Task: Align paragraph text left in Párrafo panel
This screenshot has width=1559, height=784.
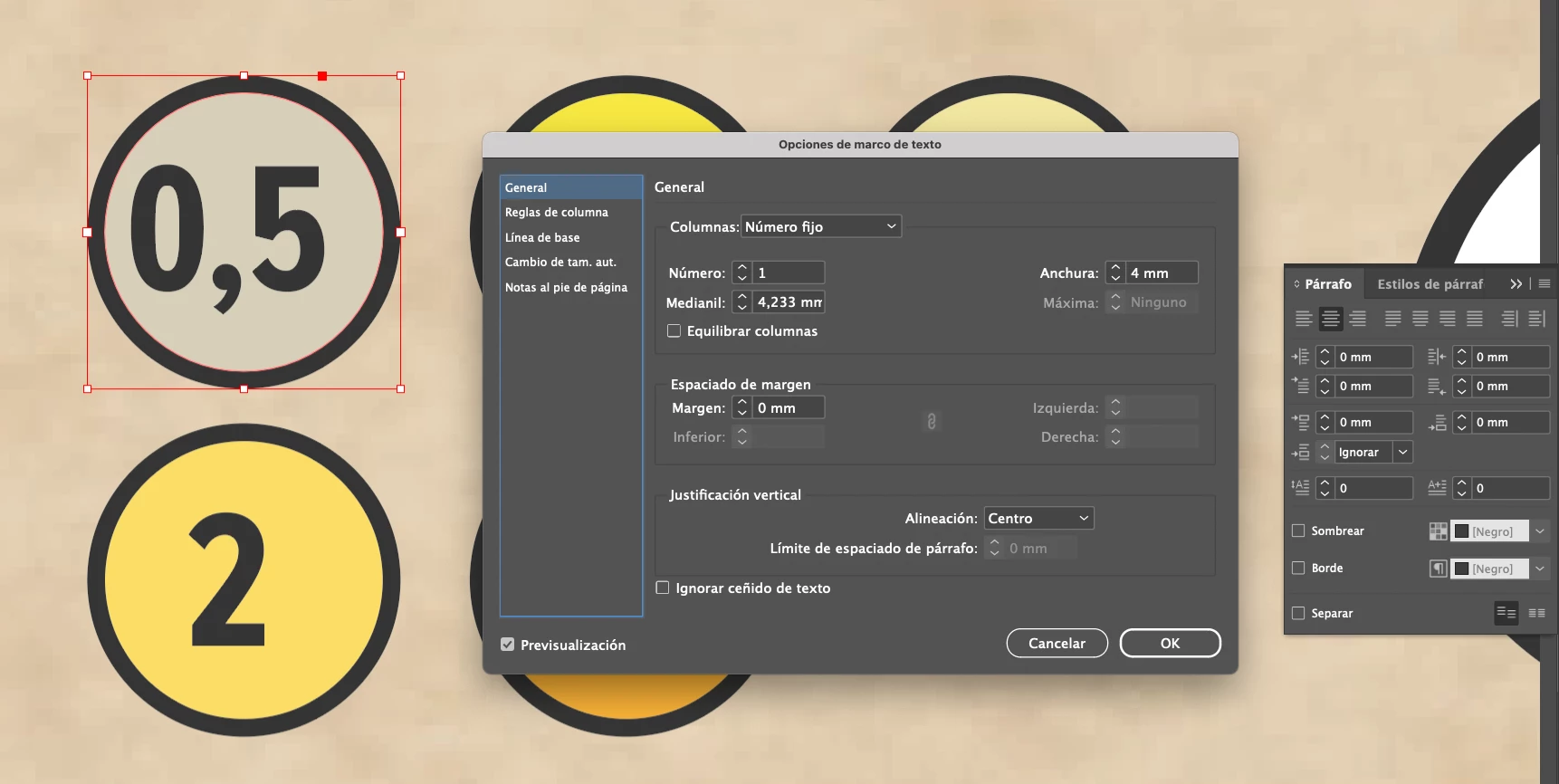Action: tap(1304, 319)
